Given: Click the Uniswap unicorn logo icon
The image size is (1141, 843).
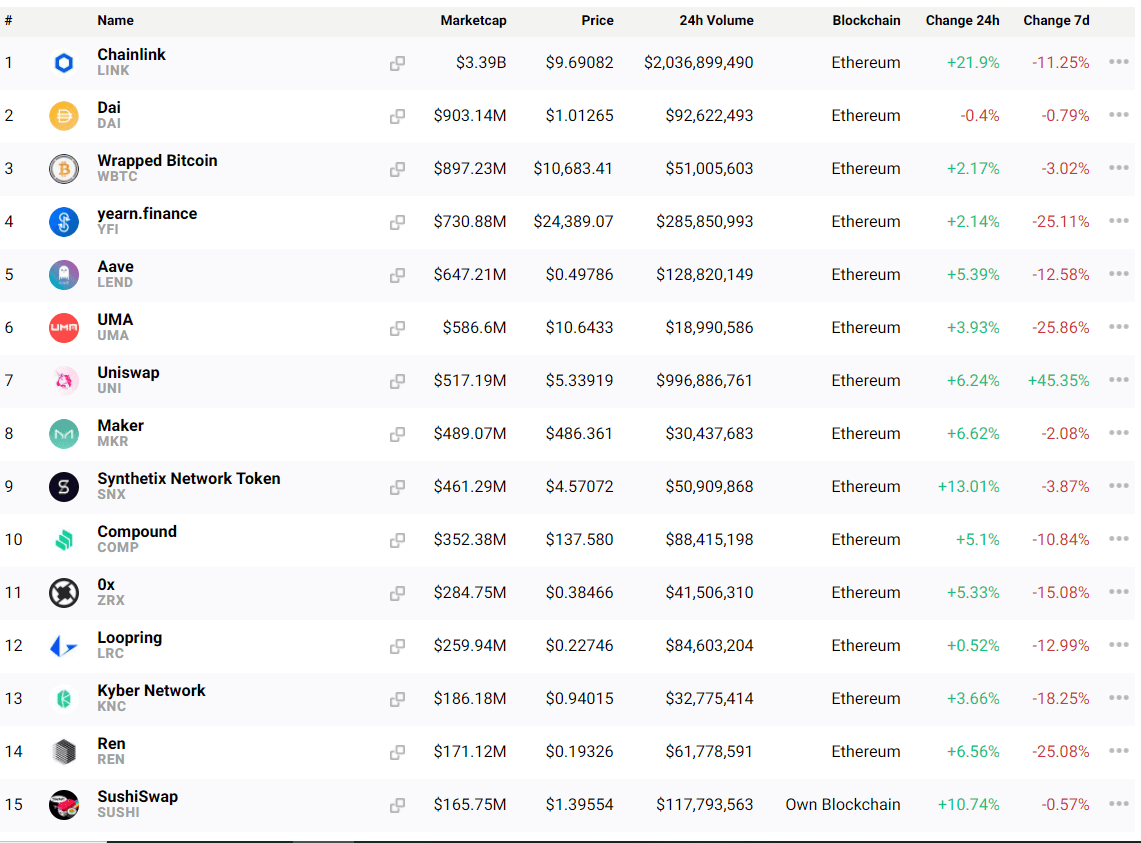Looking at the screenshot, I should tap(64, 381).
